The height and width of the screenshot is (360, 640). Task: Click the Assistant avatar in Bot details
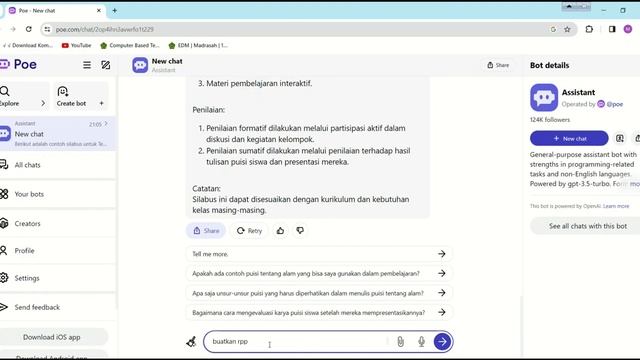point(544,98)
